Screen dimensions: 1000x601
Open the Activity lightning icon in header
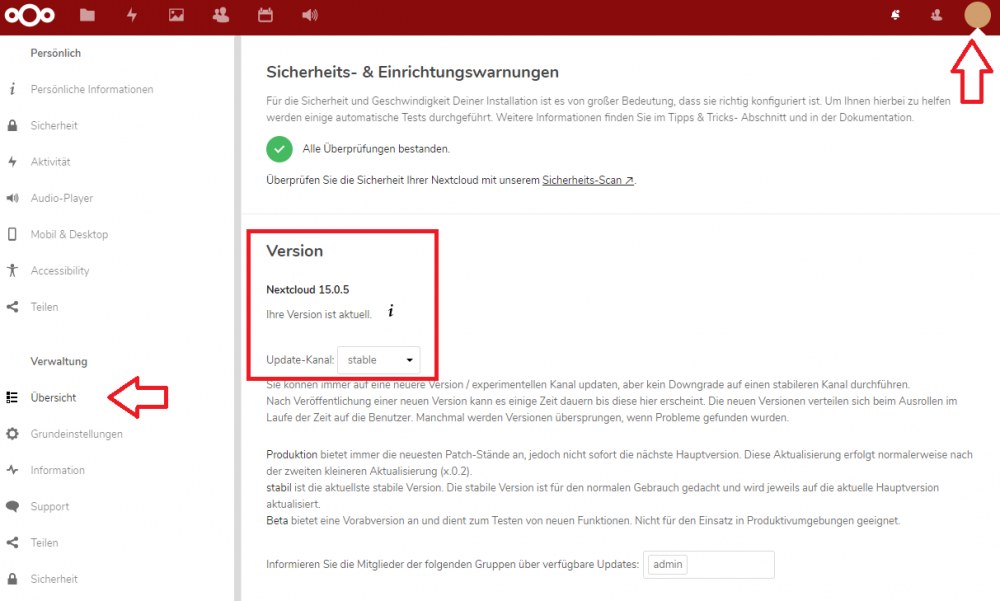[x=132, y=15]
